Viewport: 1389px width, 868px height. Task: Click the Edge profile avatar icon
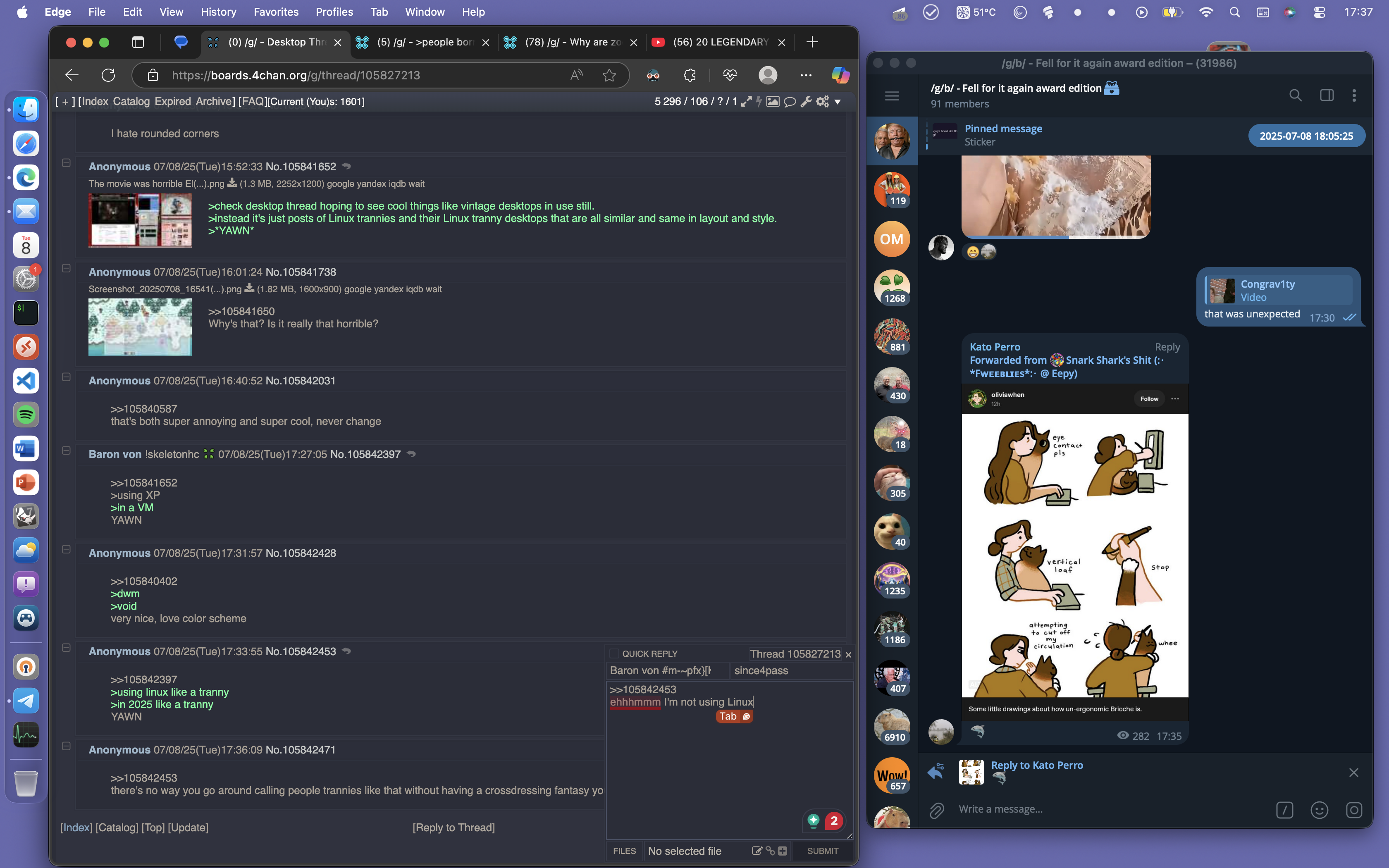(x=768, y=75)
